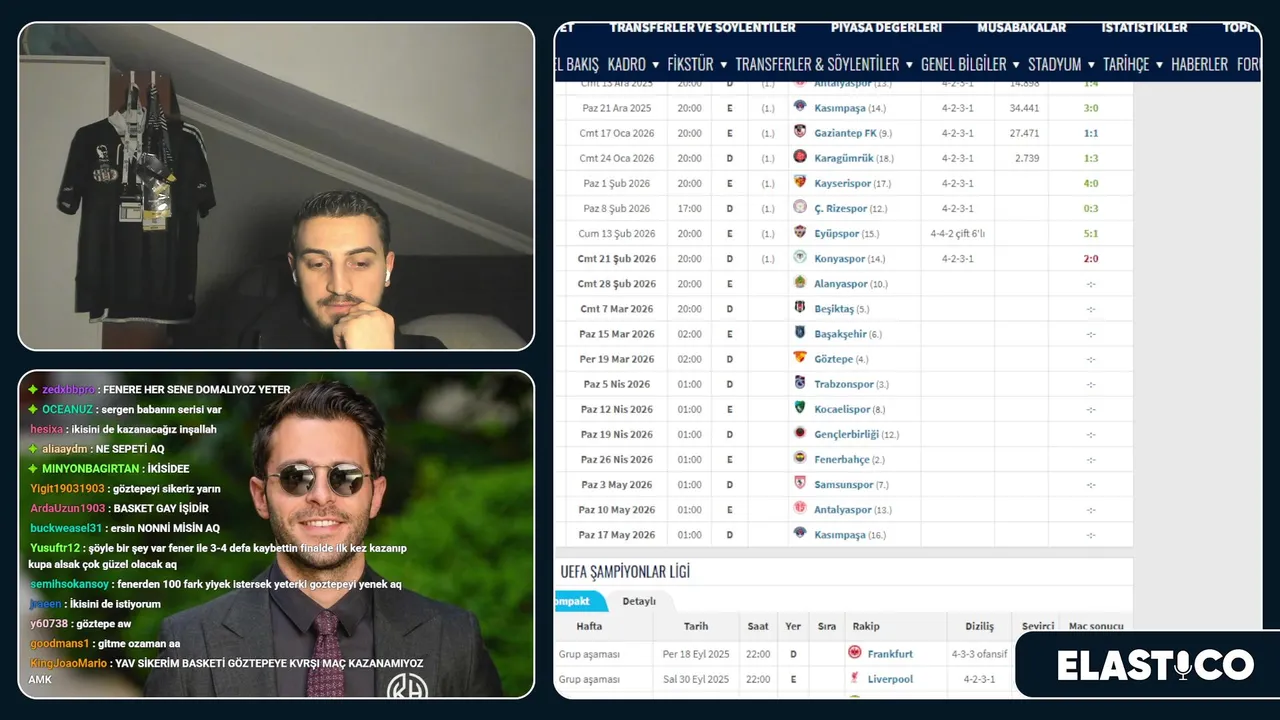Click the date Paz 26 Nis 2026
This screenshot has height=720, width=1280.
(x=617, y=459)
